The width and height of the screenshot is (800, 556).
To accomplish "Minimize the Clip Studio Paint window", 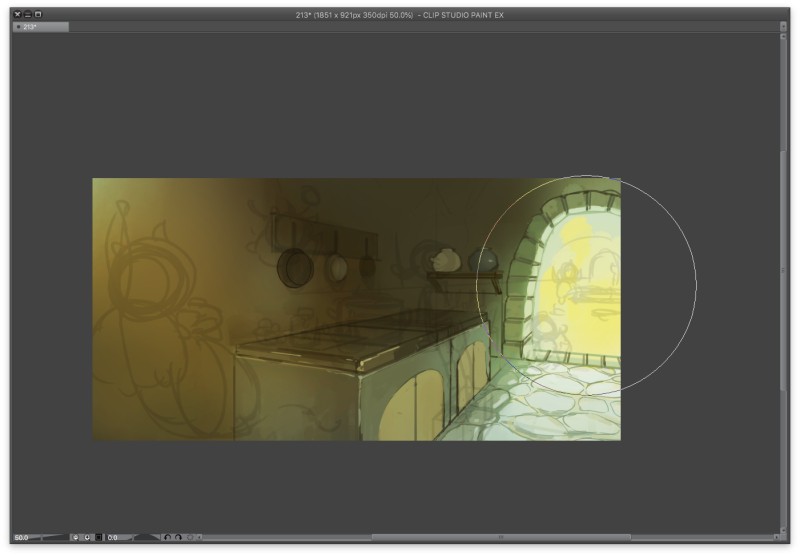I will (28, 14).
